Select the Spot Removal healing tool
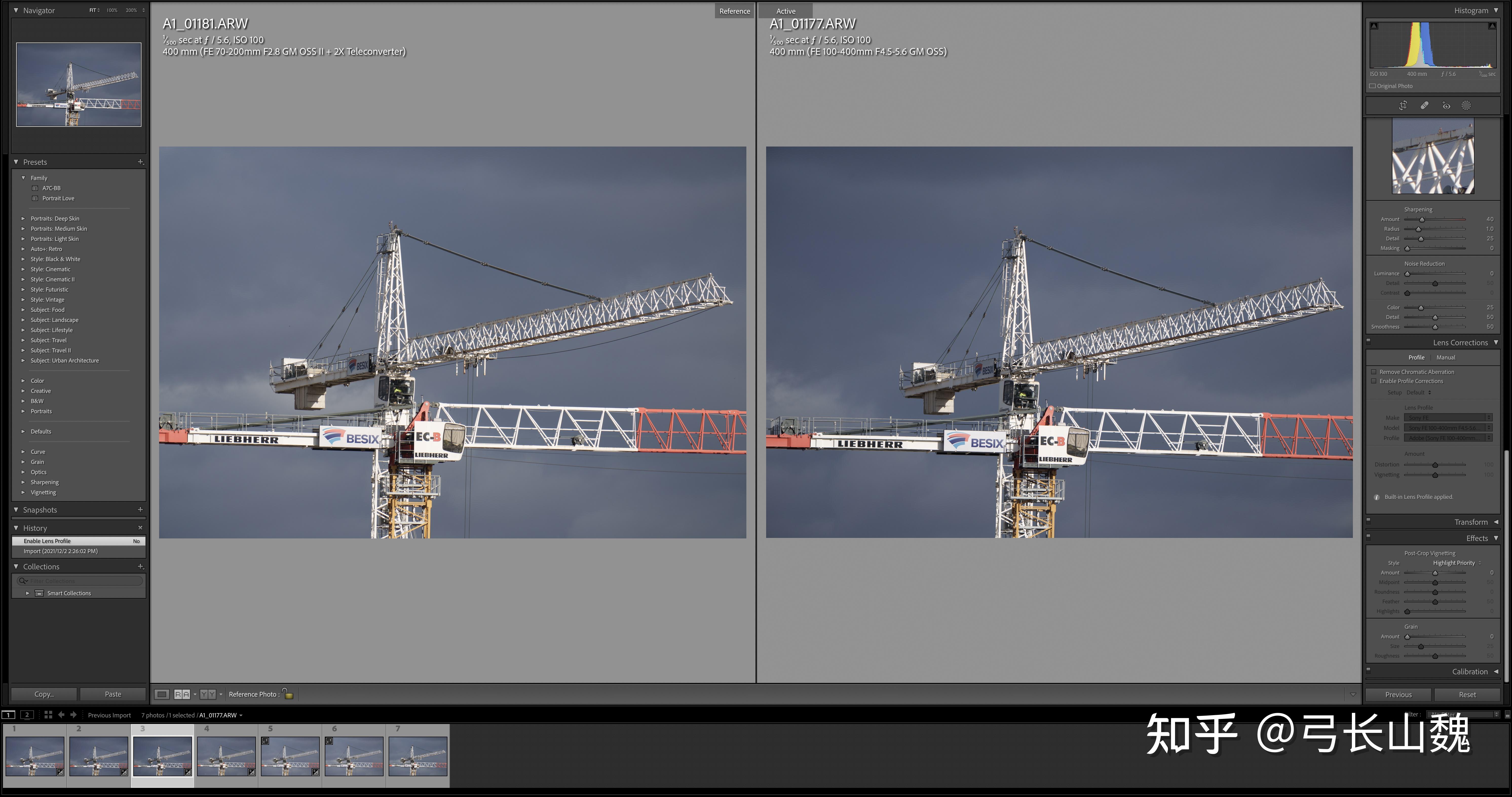The height and width of the screenshot is (797, 1512). pos(1425,106)
